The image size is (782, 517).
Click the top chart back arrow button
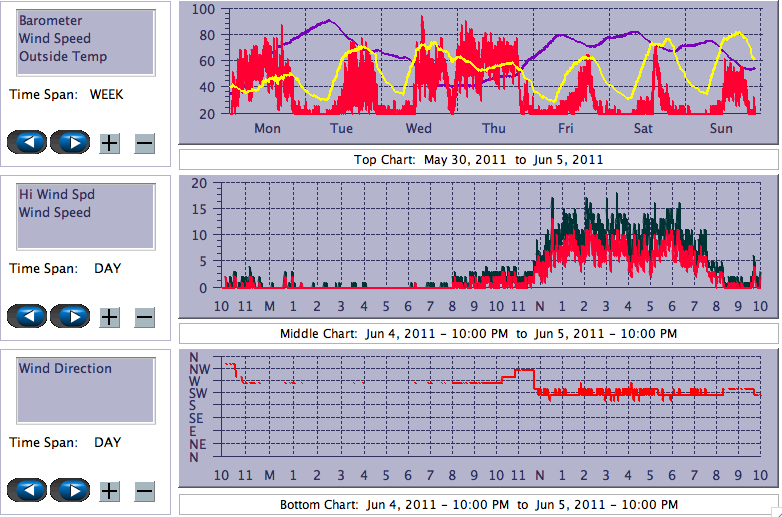click(x=27, y=142)
